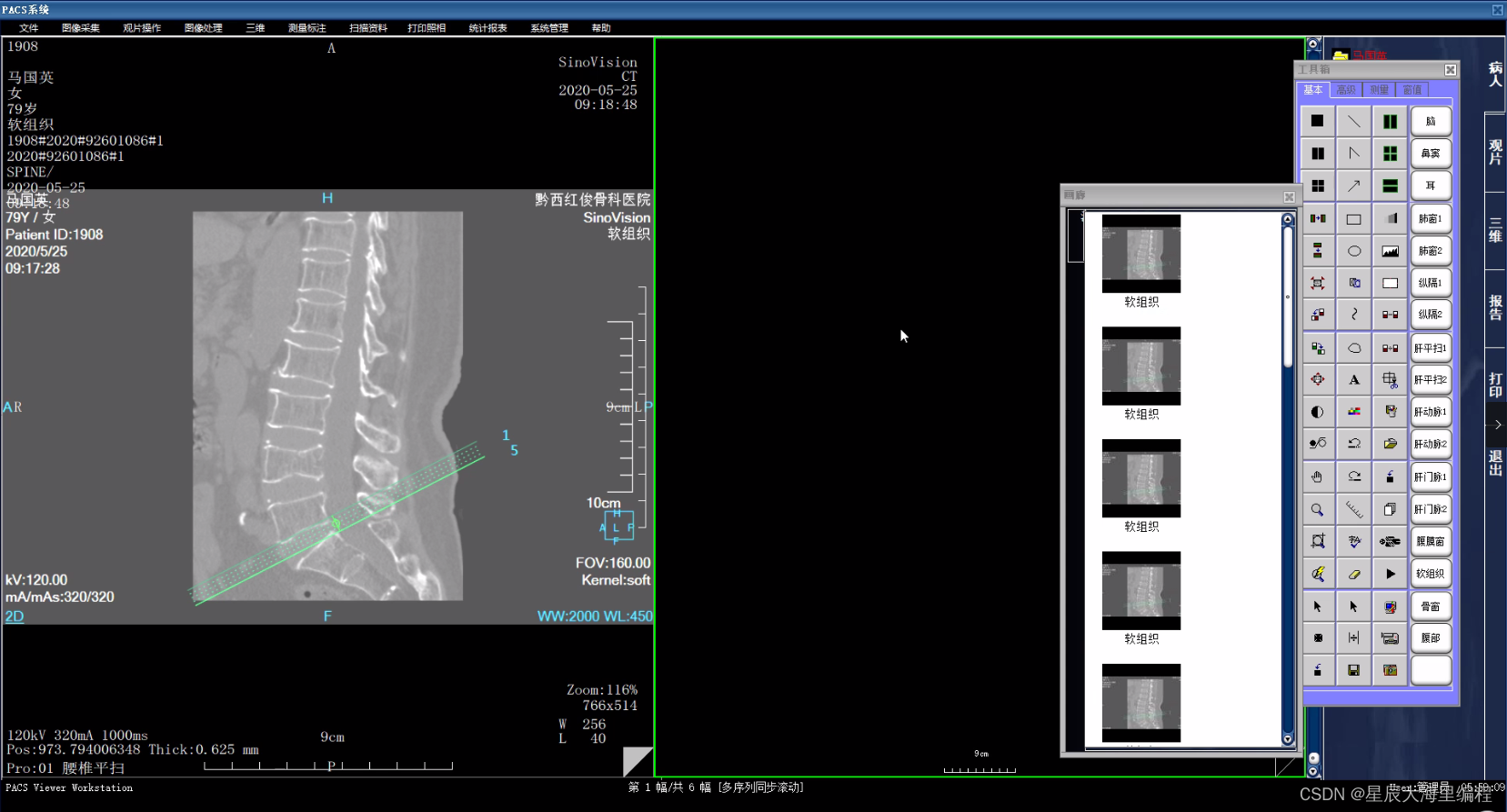The image size is (1507, 812).
Task: Choose the four-pane grid layout icon
Action: [x=1317, y=185]
